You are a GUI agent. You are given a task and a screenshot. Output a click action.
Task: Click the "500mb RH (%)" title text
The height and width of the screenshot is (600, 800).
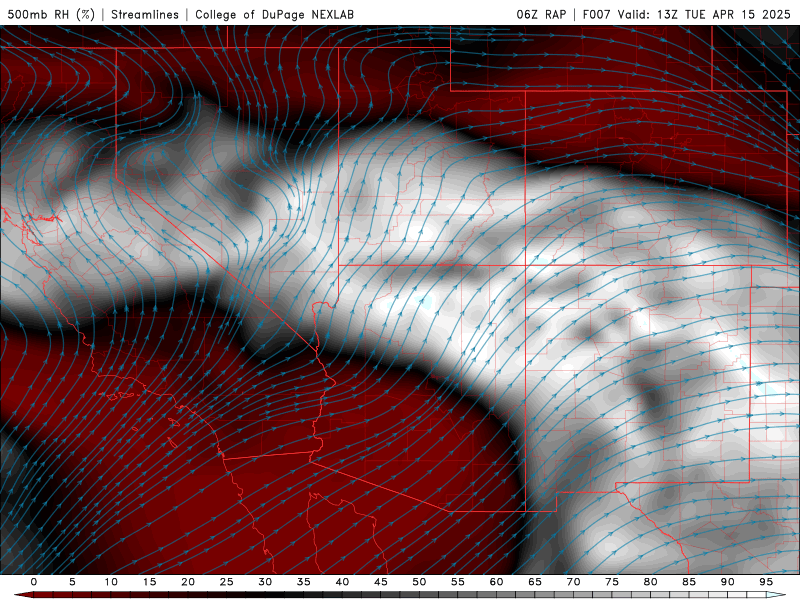click(51, 14)
